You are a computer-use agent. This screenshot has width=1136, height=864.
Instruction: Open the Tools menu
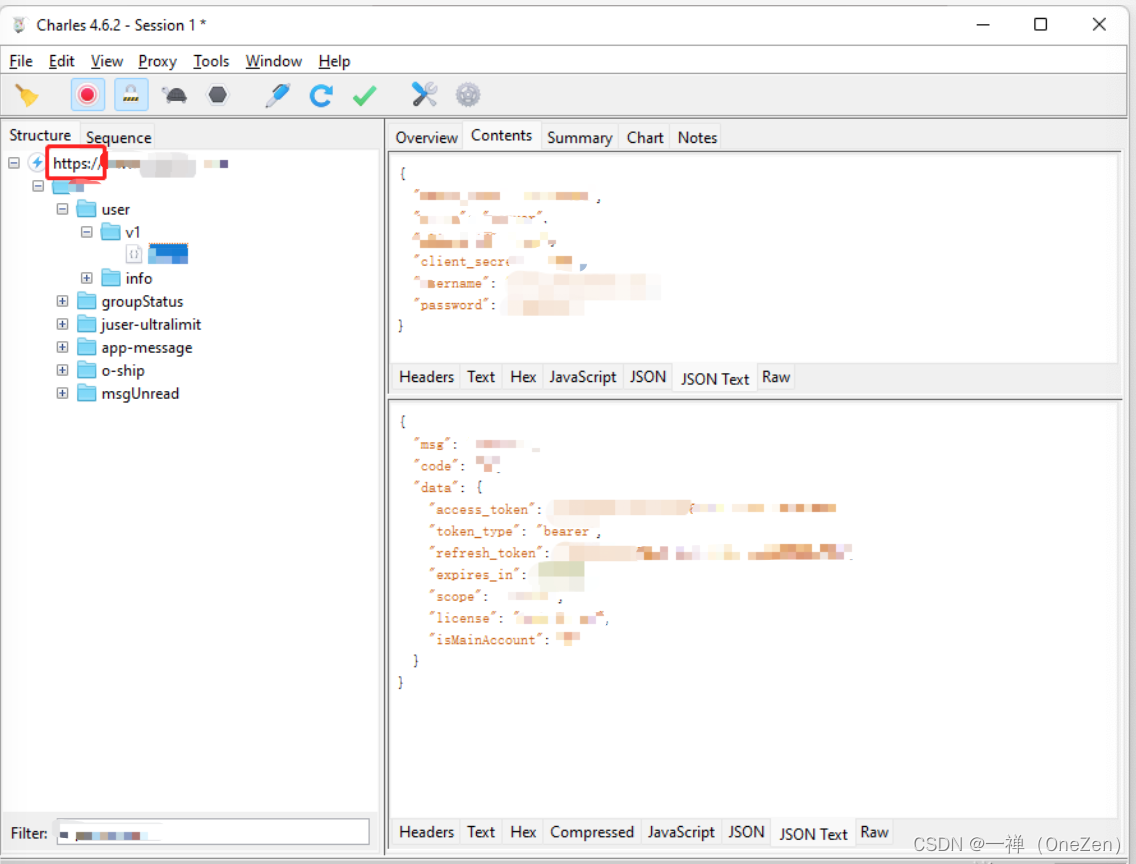coord(211,61)
